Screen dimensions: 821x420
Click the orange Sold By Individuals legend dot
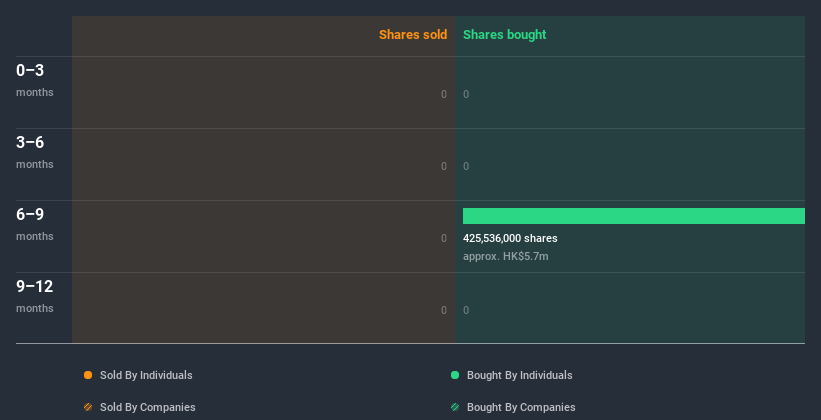(x=88, y=375)
